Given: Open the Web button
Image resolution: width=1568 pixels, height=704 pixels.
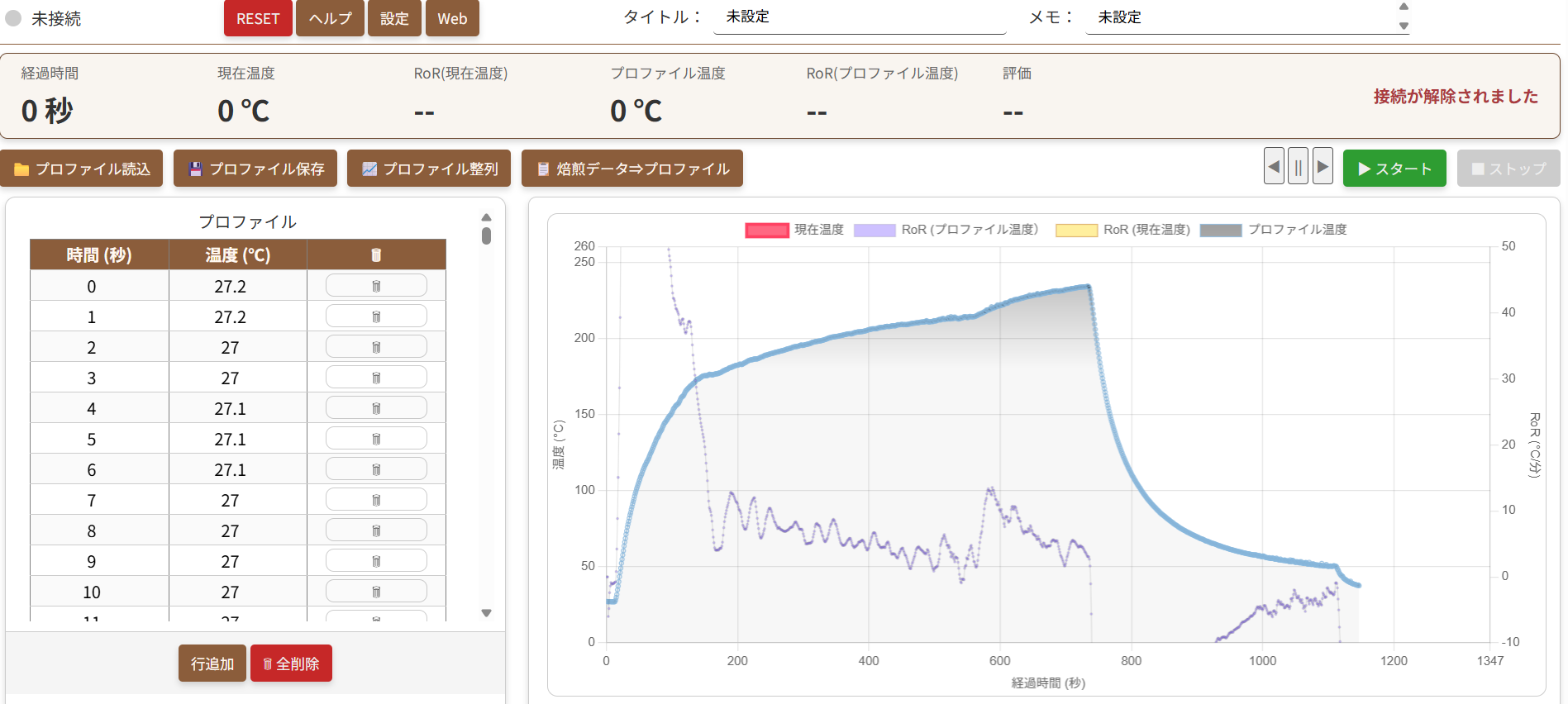Looking at the screenshot, I should [452, 18].
